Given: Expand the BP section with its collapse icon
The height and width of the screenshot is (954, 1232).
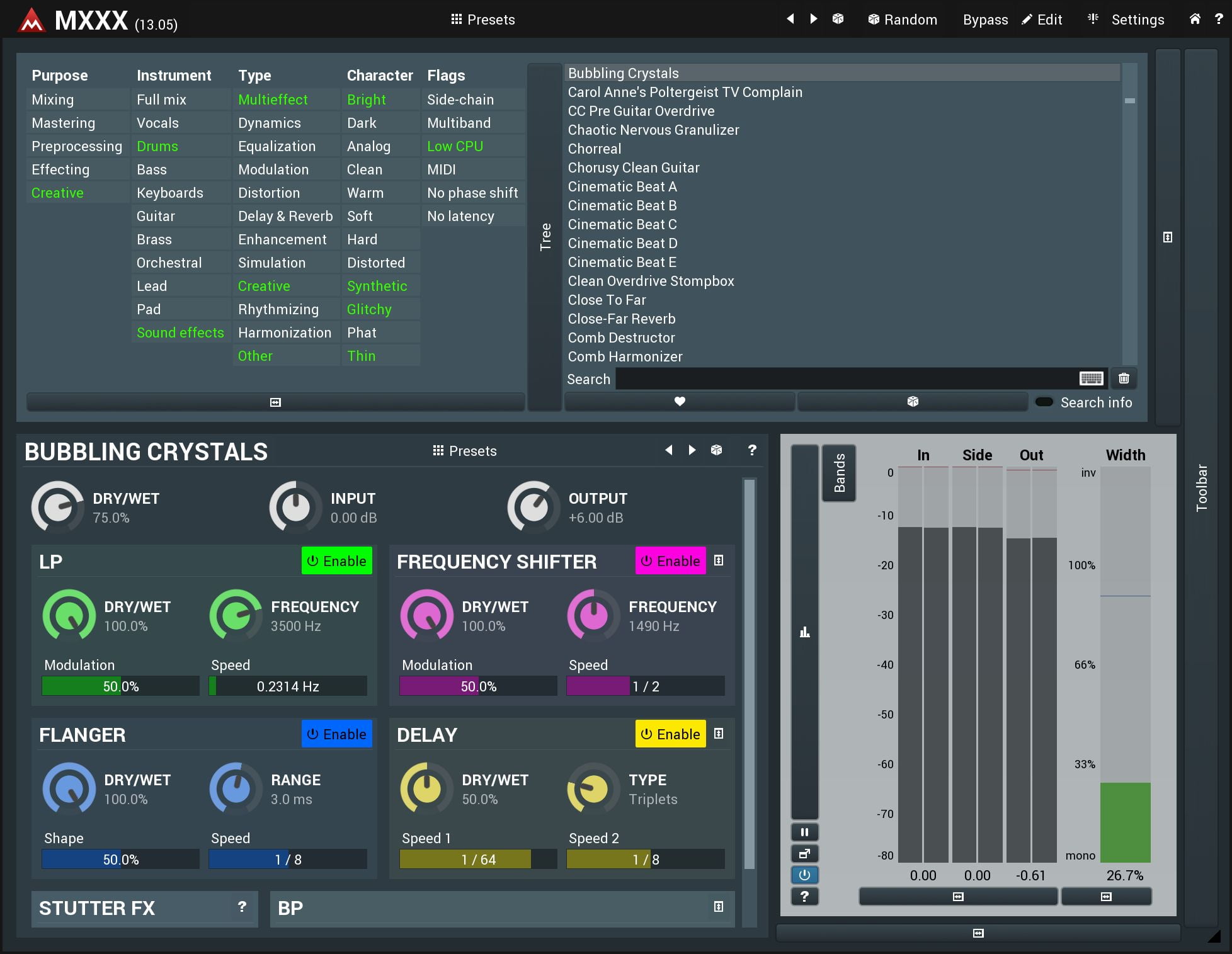Looking at the screenshot, I should tap(719, 907).
